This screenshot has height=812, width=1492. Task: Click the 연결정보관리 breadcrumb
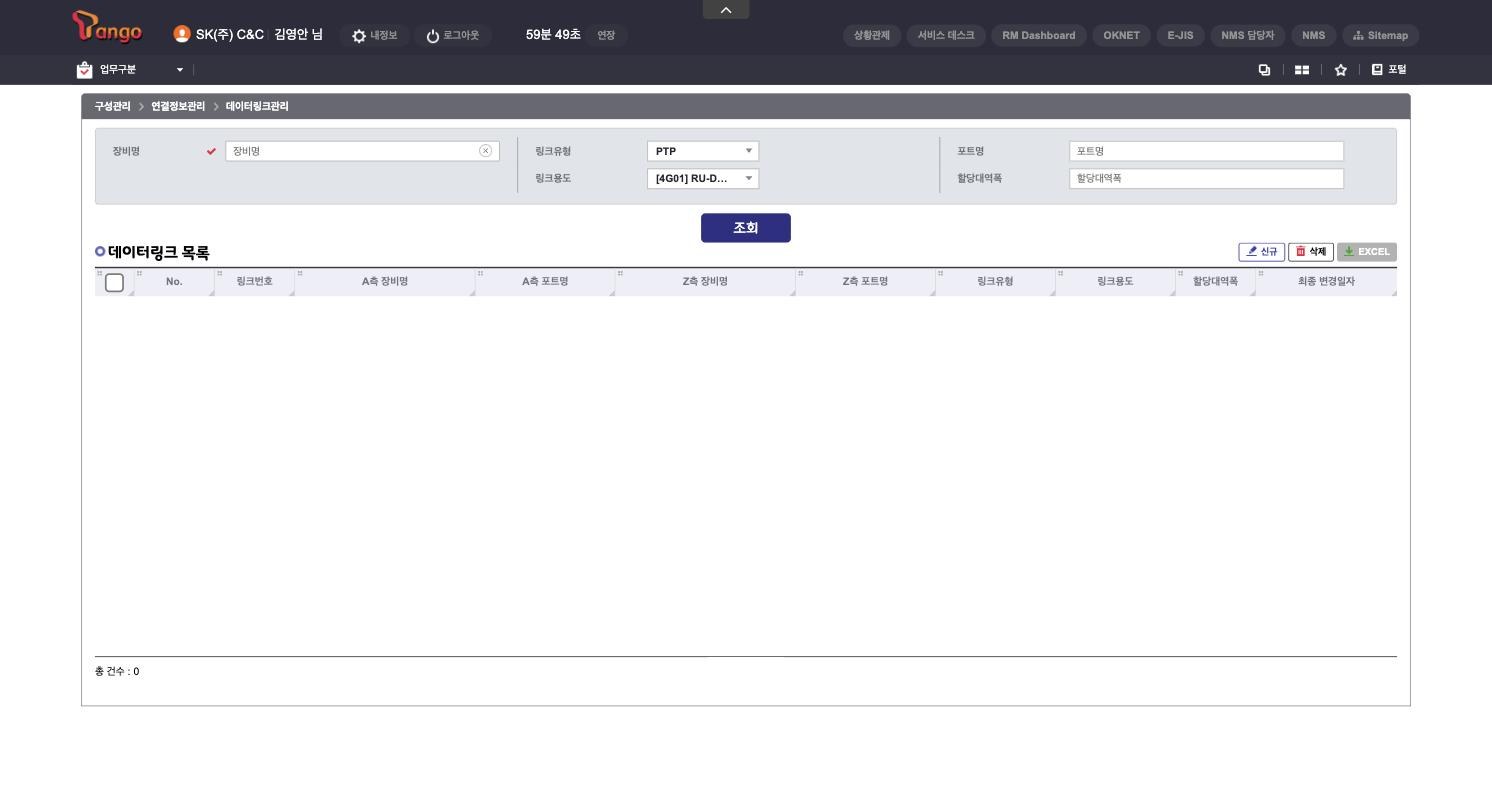pyautogui.click(x=178, y=107)
